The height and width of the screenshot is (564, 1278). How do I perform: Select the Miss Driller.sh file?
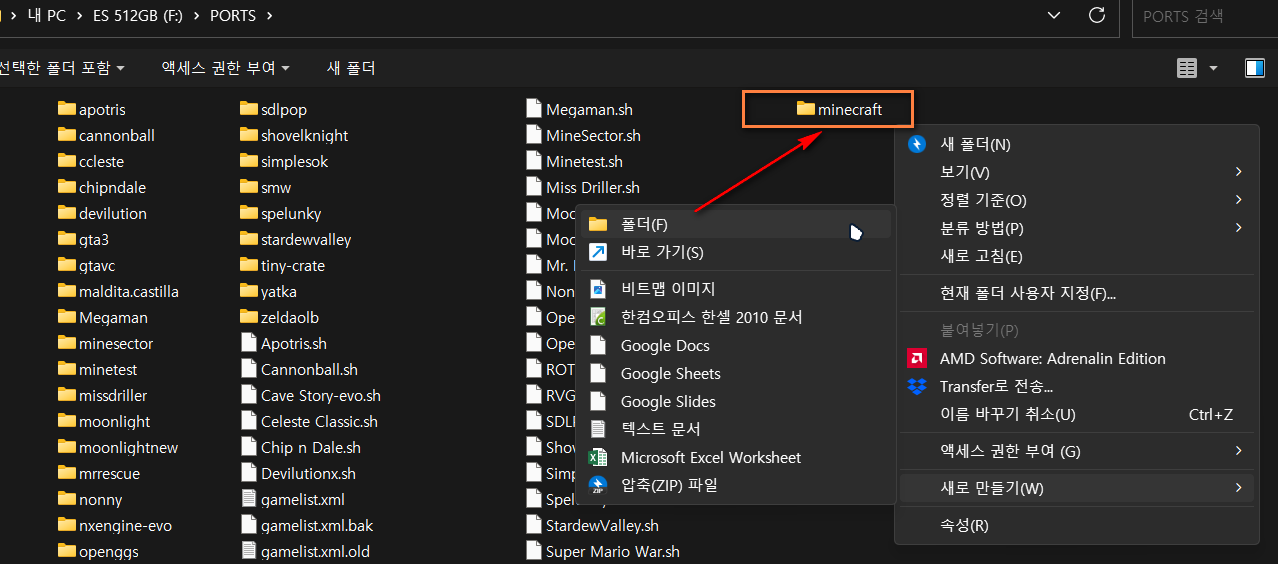(583, 187)
